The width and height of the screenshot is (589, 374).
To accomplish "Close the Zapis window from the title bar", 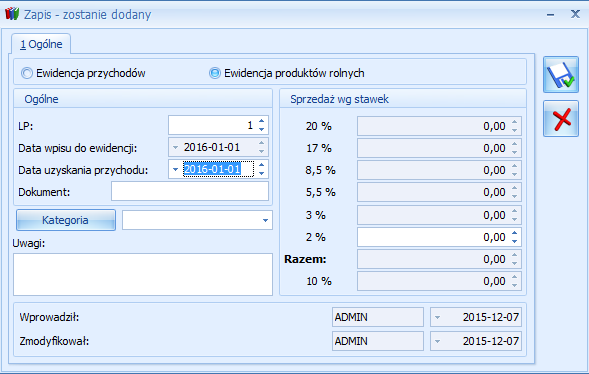I will (575, 14).
